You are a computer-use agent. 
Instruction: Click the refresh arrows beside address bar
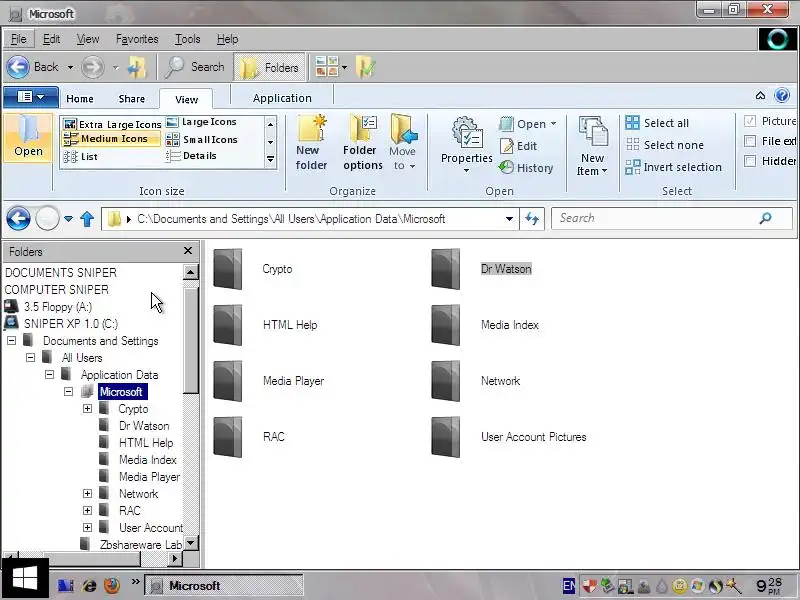tap(532, 219)
